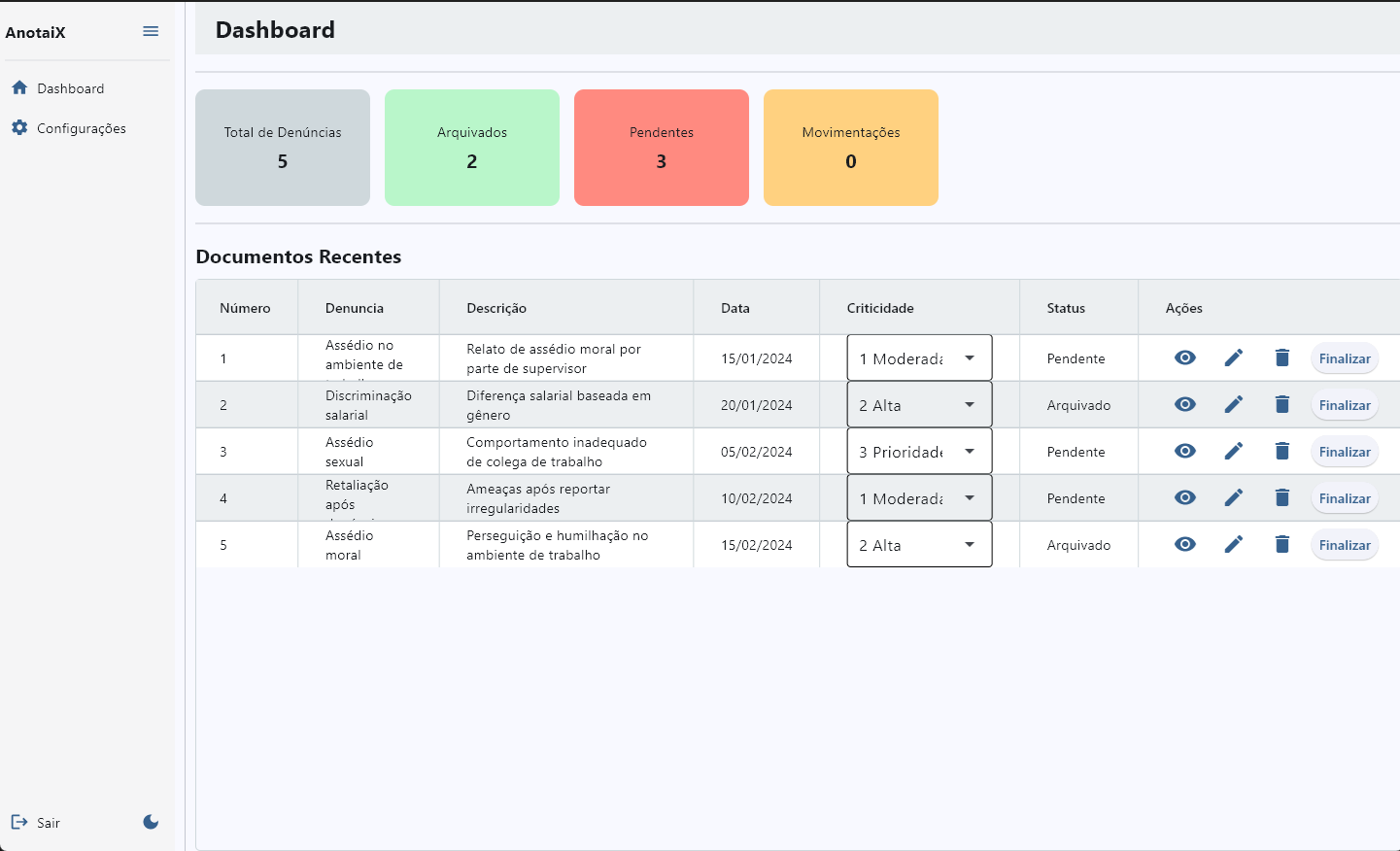Open criticidade dropdown for row 1
Viewport: 1400px width, 851px height.
[919, 357]
